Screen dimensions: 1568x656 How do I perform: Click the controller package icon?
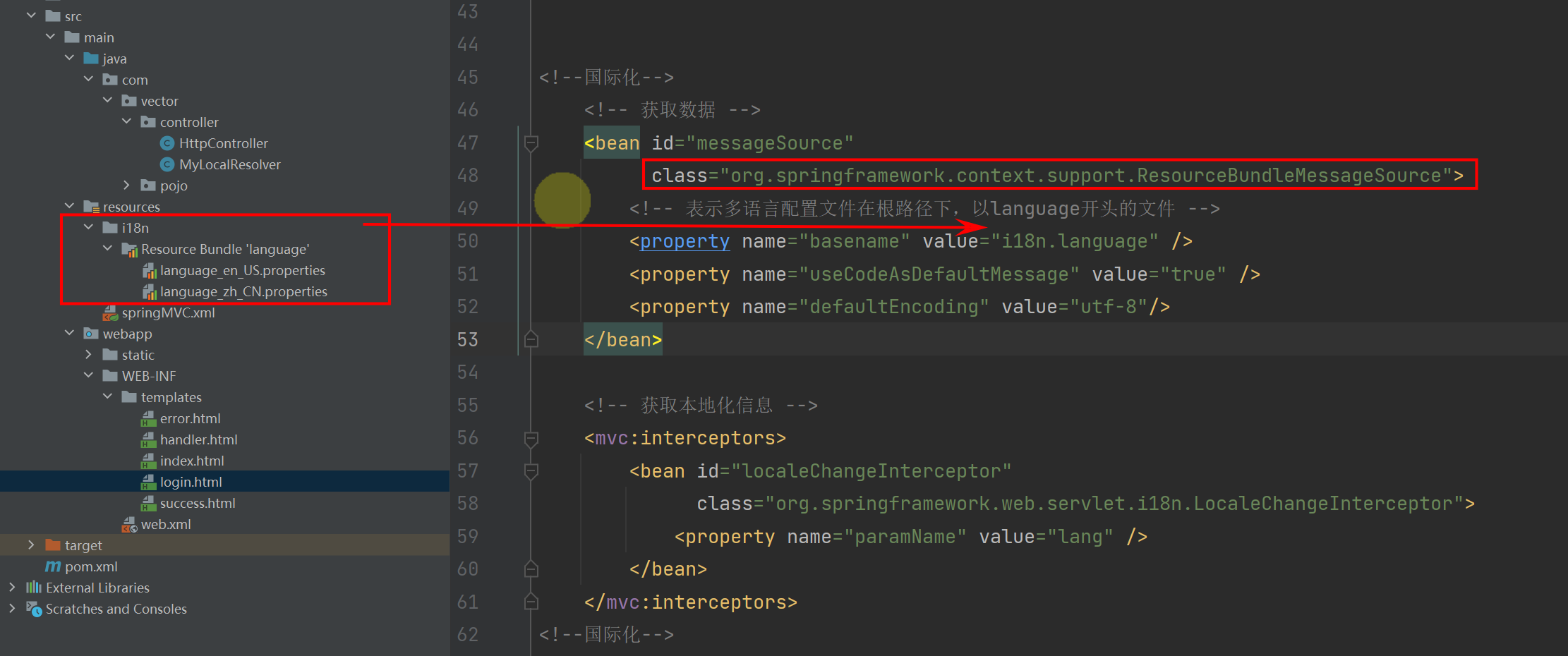[148, 121]
